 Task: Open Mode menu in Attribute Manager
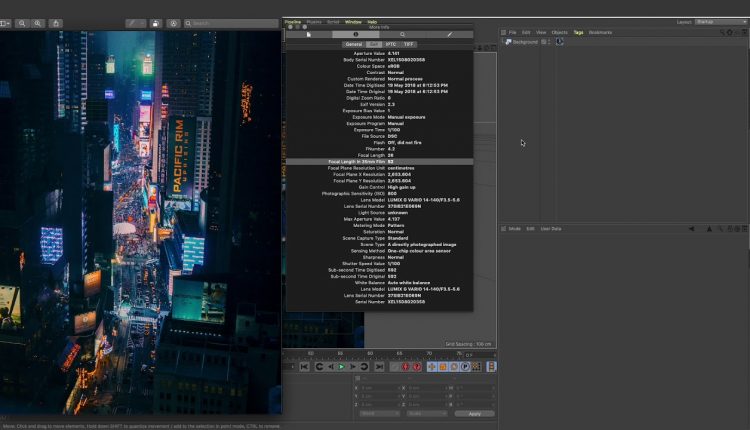515,229
